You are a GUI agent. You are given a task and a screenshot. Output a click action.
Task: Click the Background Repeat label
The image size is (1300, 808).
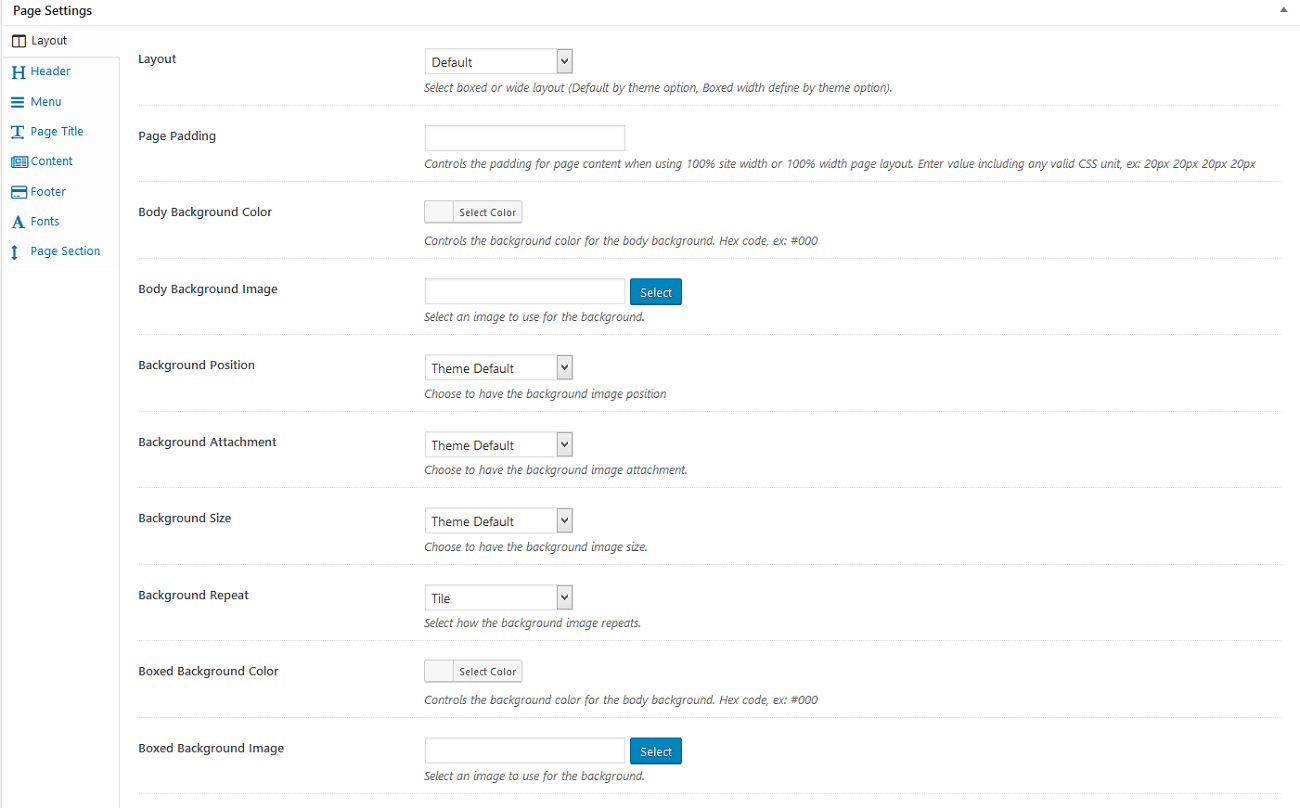[x=193, y=595]
